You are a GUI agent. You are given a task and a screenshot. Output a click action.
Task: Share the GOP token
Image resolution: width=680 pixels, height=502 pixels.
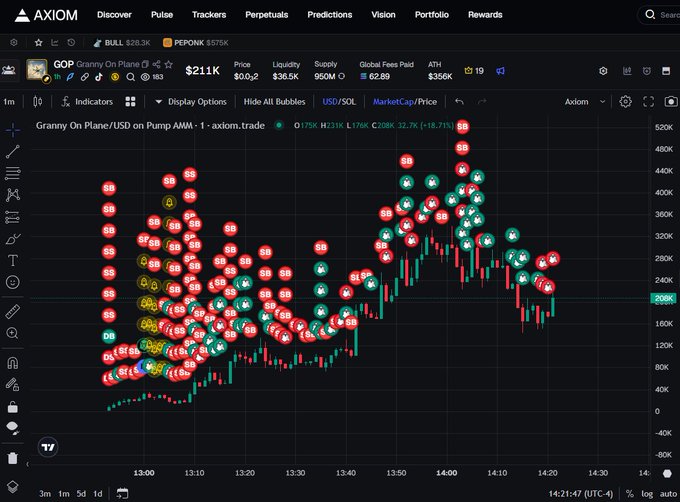click(x=157, y=64)
